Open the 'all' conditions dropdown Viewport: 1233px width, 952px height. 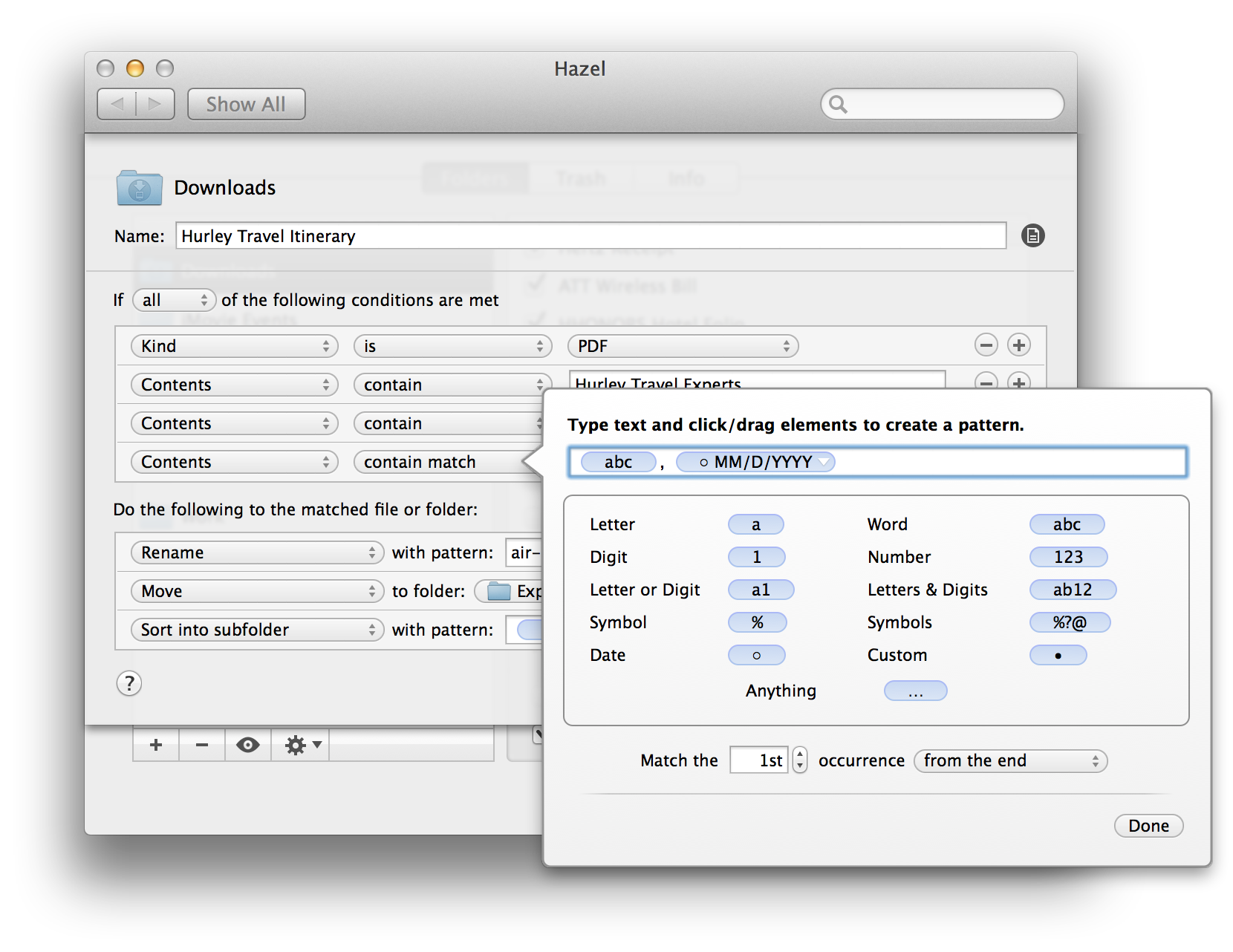tap(175, 300)
